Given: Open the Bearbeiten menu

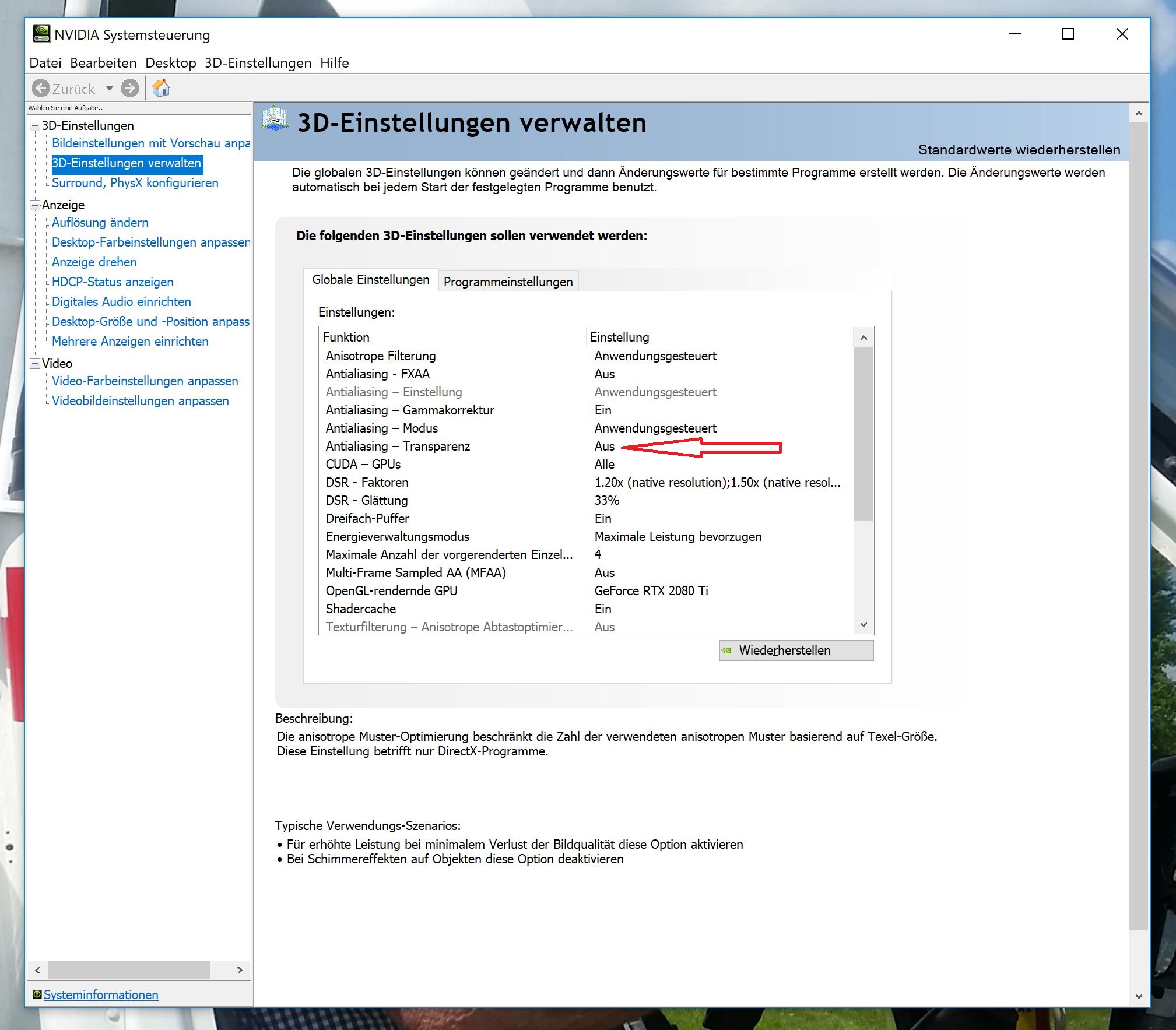Looking at the screenshot, I should (103, 63).
